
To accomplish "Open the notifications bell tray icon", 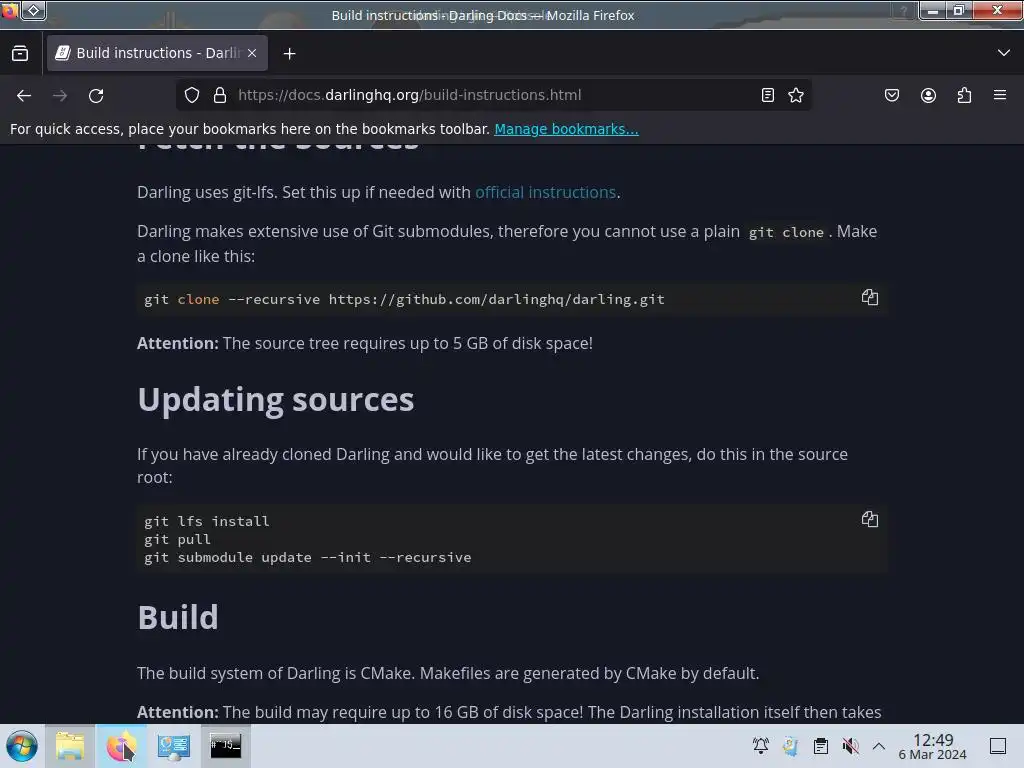I will pyautogui.click(x=761, y=745).
